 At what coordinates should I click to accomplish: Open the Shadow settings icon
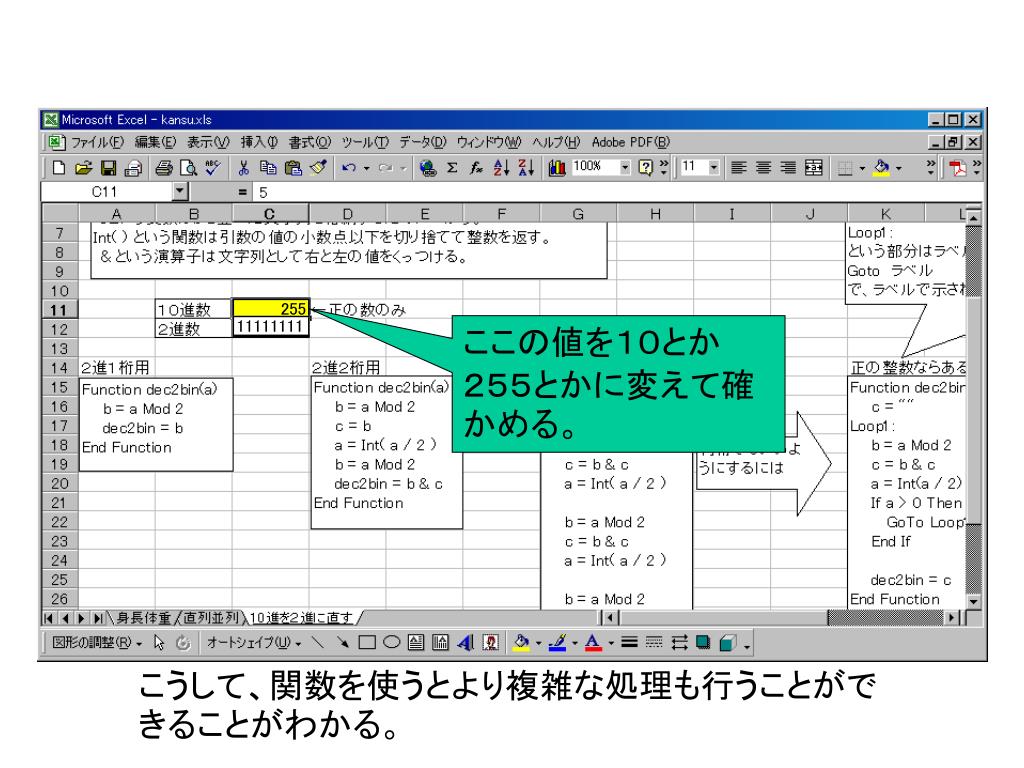coord(703,643)
